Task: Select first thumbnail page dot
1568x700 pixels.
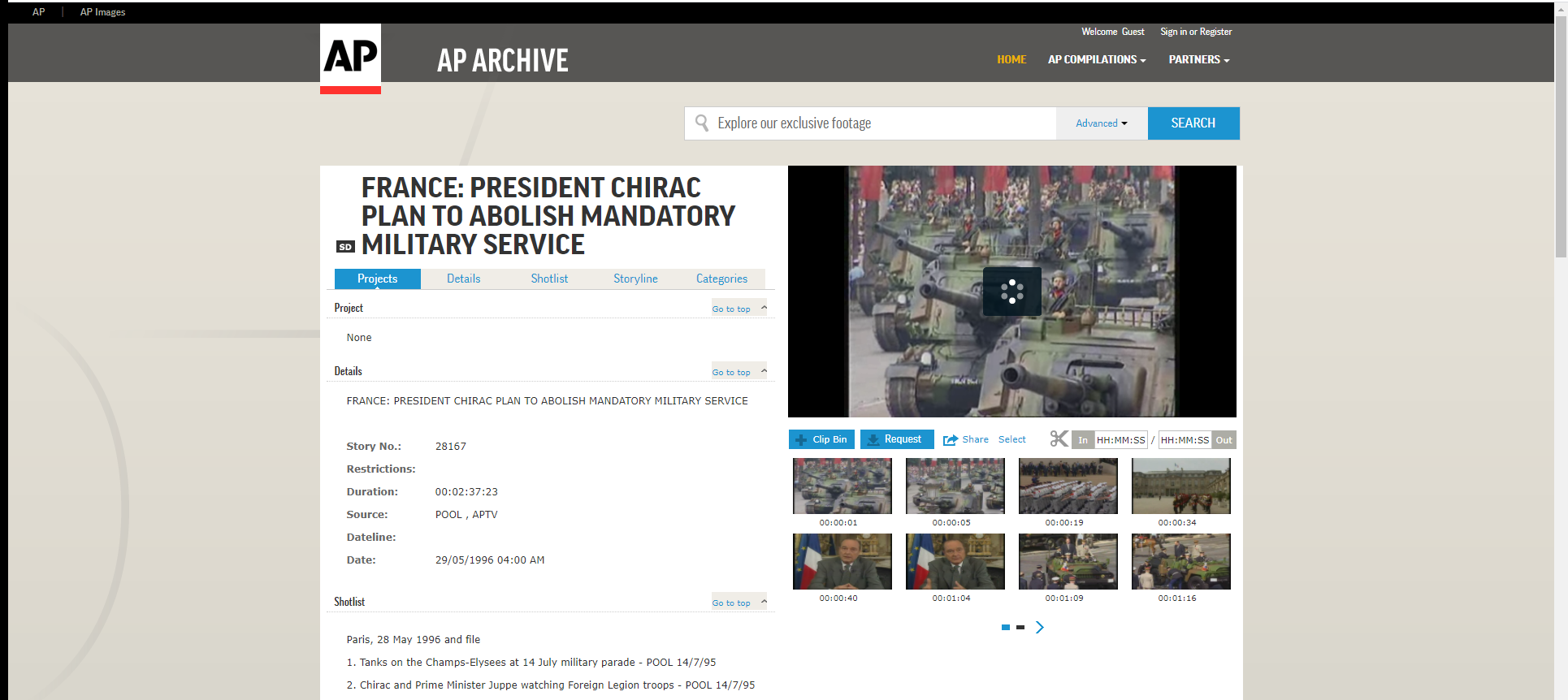Action: [x=1006, y=627]
